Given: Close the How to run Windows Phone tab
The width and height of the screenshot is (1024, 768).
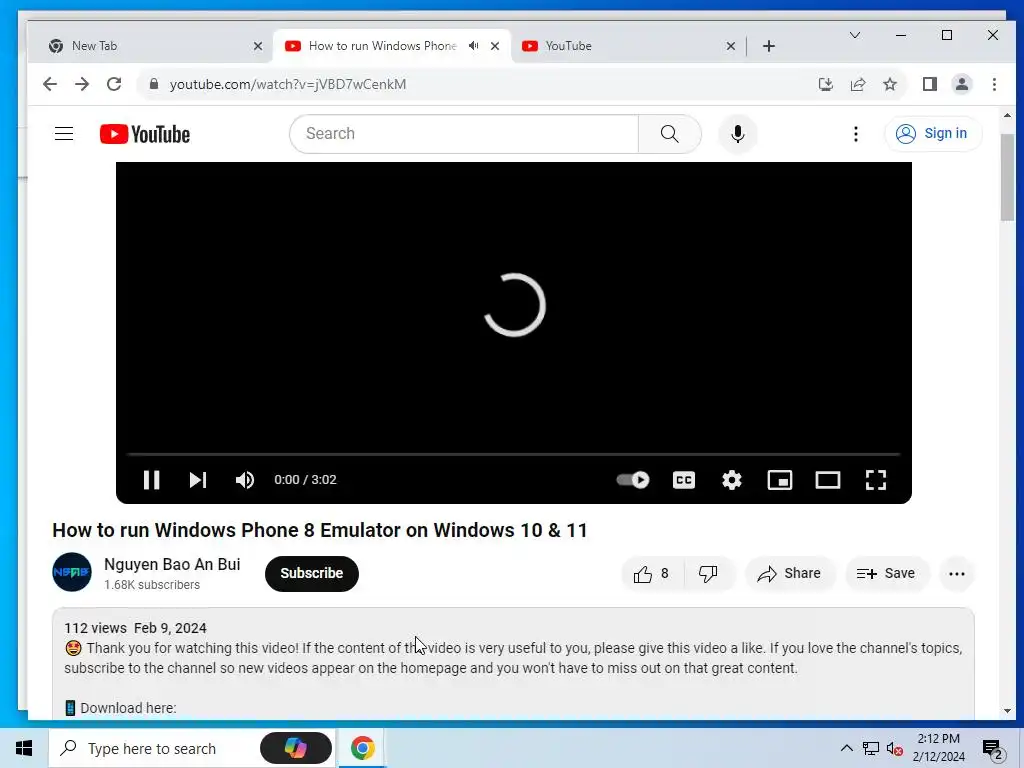Looking at the screenshot, I should [495, 46].
